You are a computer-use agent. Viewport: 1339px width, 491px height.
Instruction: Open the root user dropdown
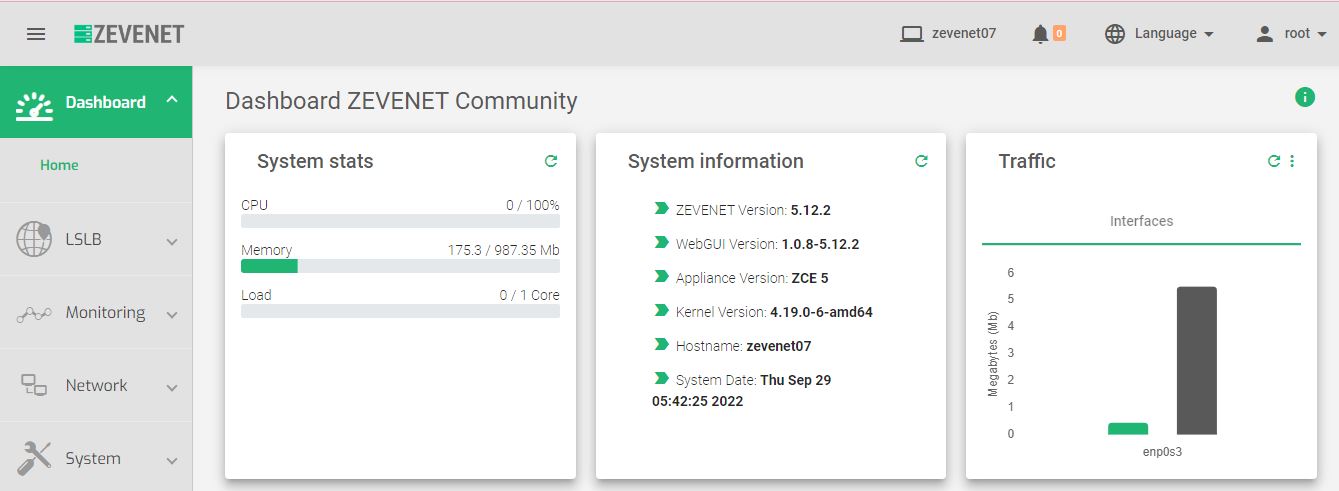[x=1291, y=34]
